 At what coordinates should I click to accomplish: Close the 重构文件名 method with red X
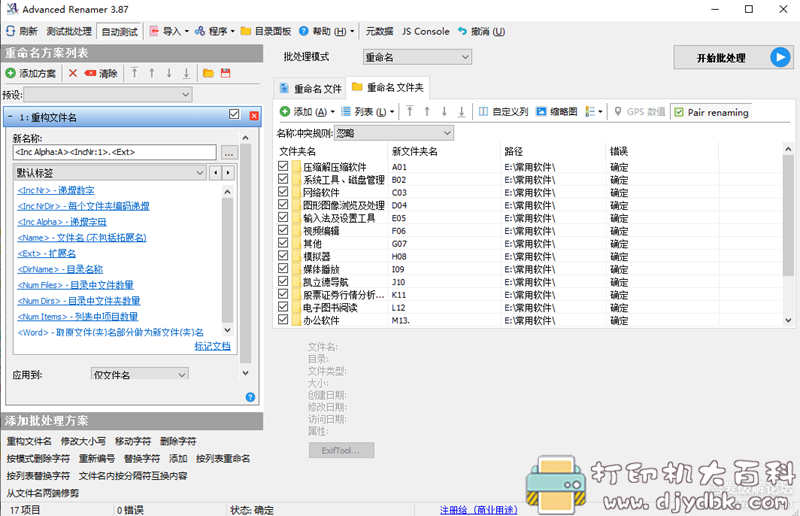(x=254, y=116)
